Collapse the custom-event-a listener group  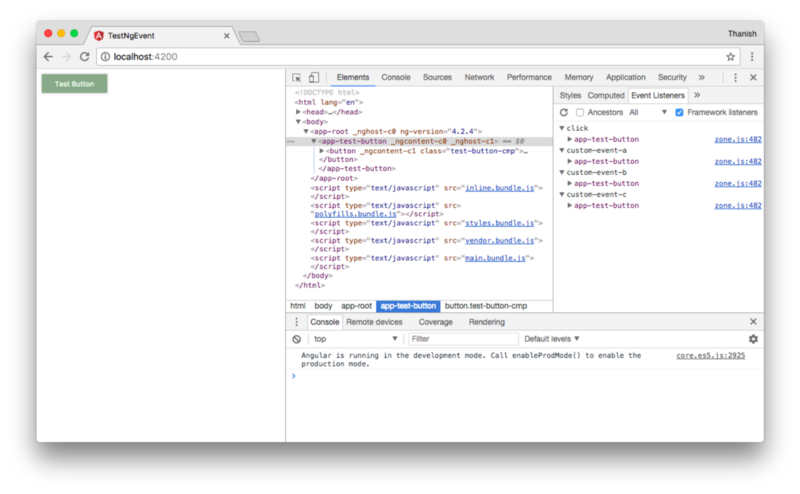(563, 150)
